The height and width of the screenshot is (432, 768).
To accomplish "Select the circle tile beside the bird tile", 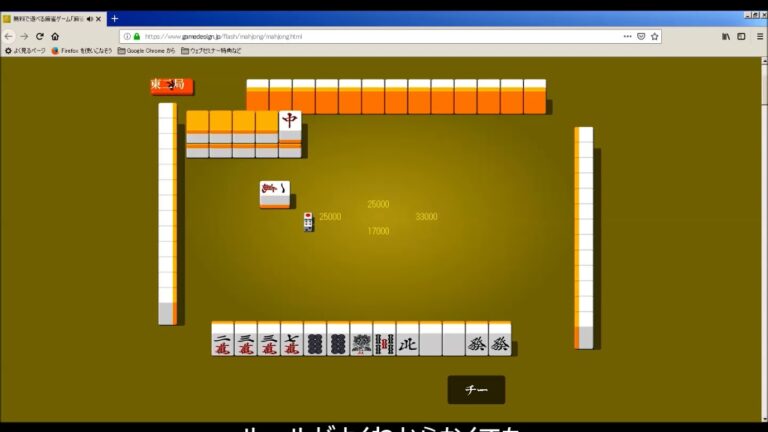I will coord(338,339).
